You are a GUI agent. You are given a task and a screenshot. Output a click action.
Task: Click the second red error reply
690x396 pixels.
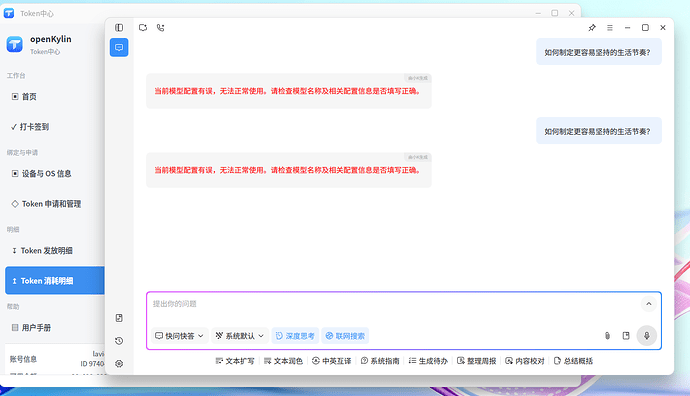(x=289, y=170)
